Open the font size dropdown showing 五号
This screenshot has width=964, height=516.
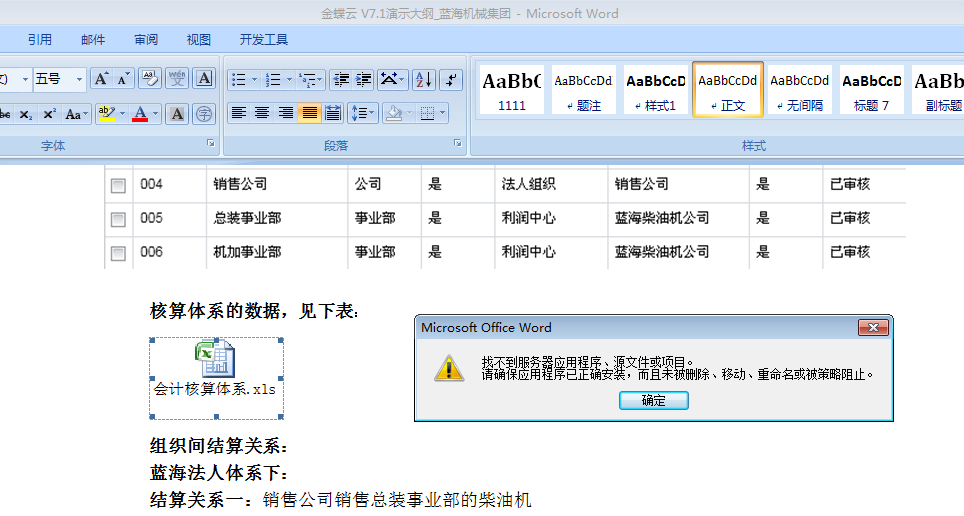[80, 79]
